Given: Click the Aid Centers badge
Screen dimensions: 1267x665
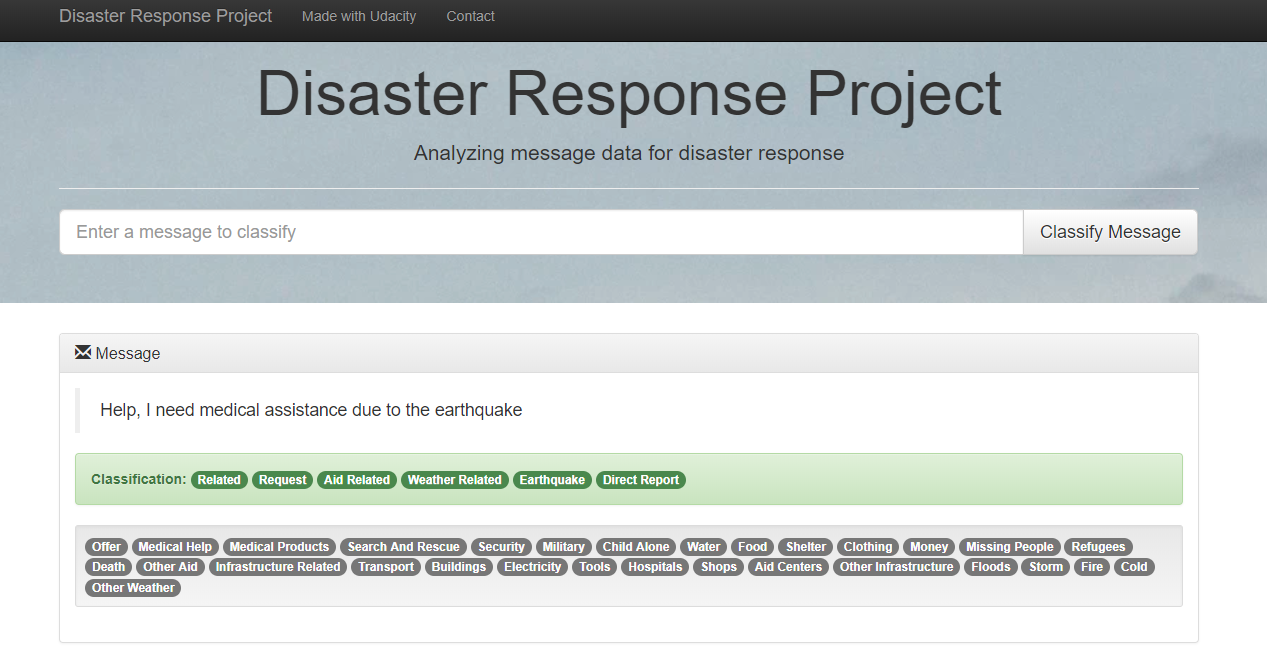Looking at the screenshot, I should click(x=788, y=567).
